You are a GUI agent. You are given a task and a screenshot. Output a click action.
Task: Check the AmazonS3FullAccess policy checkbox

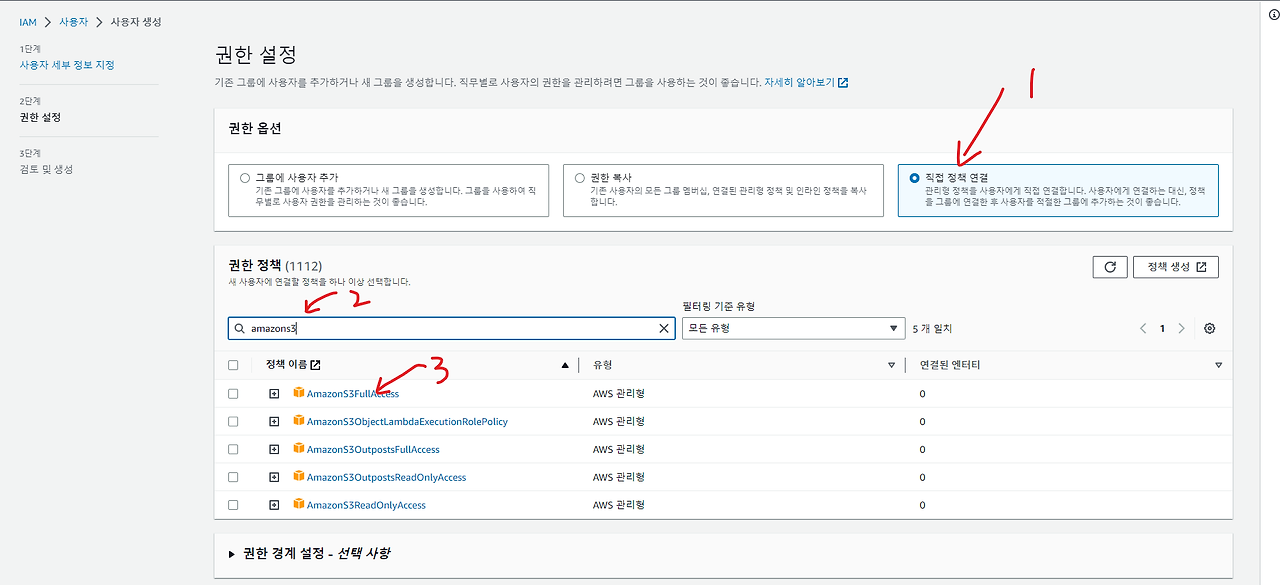pos(233,394)
